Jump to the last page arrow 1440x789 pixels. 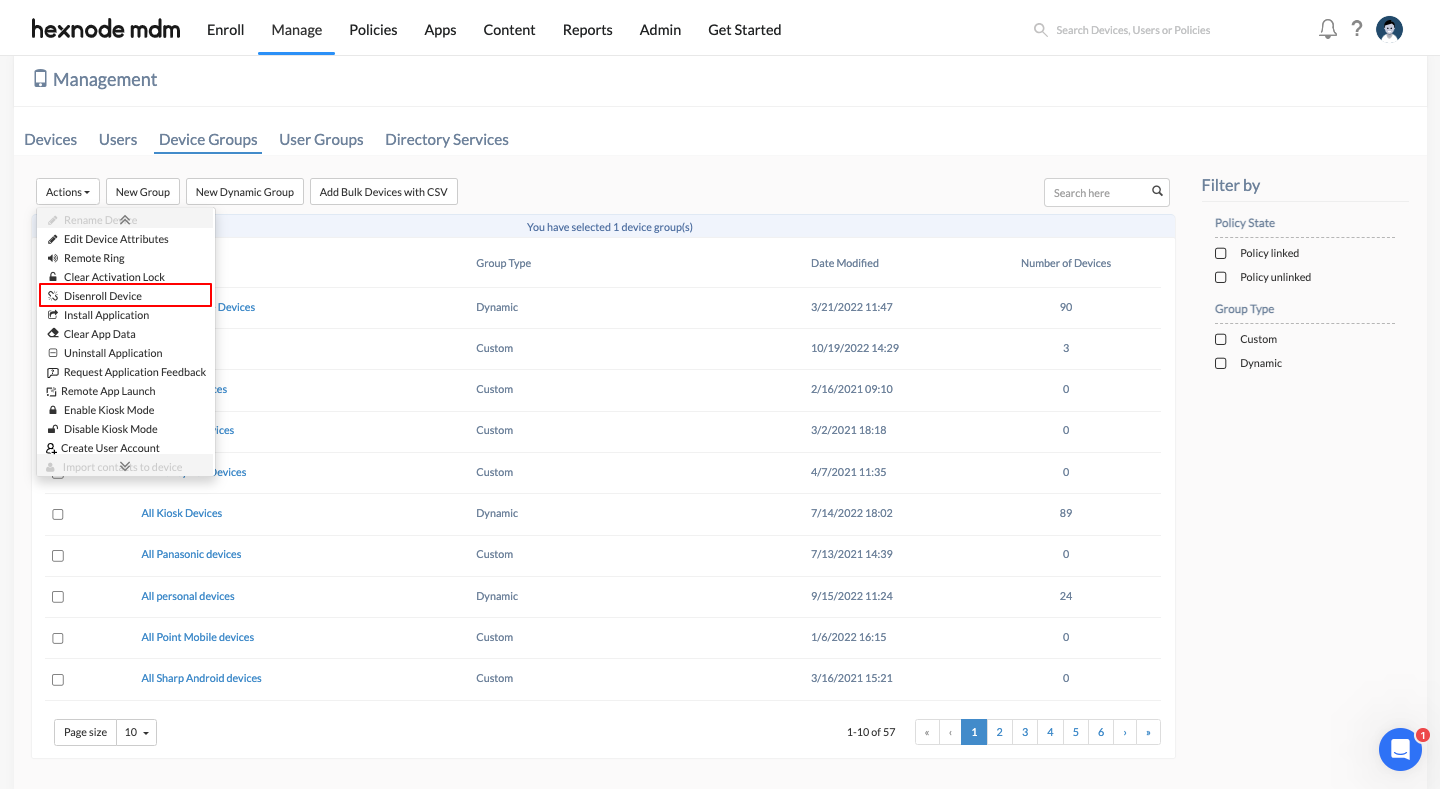(x=1148, y=732)
